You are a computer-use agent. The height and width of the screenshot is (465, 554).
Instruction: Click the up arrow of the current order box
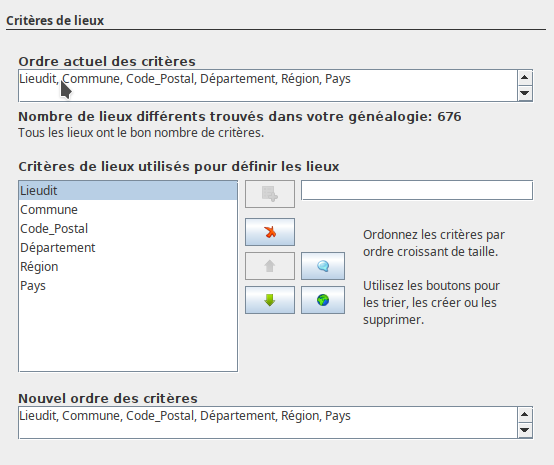[525, 78]
